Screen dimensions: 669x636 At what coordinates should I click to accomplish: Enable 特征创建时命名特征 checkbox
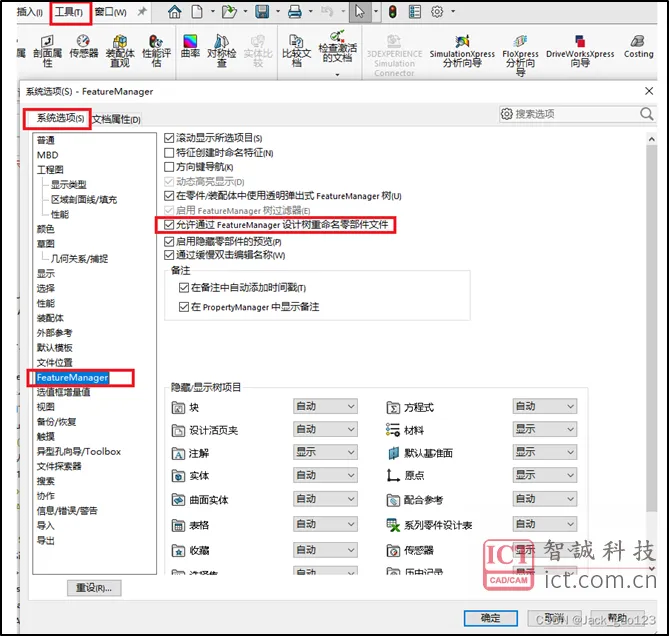(x=169, y=153)
